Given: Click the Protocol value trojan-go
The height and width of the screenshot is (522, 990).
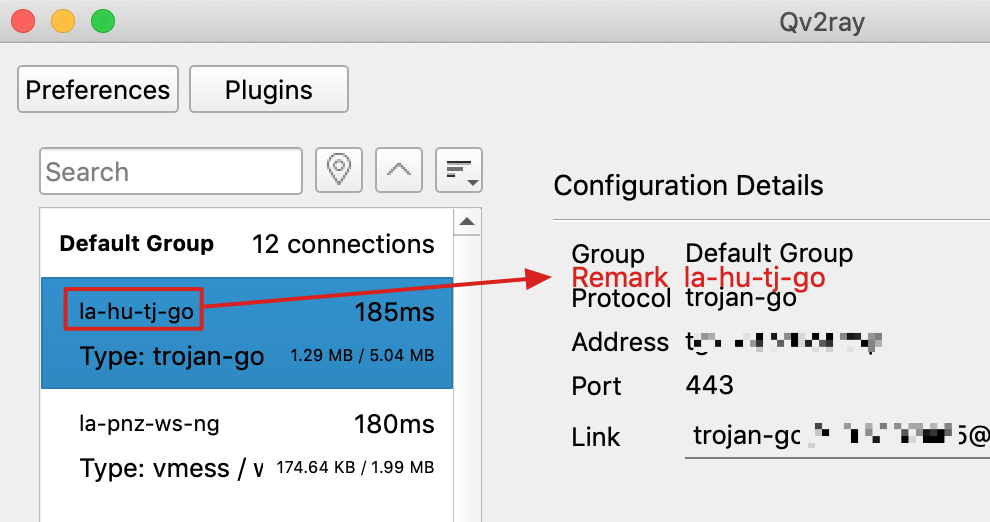Looking at the screenshot, I should [x=741, y=297].
